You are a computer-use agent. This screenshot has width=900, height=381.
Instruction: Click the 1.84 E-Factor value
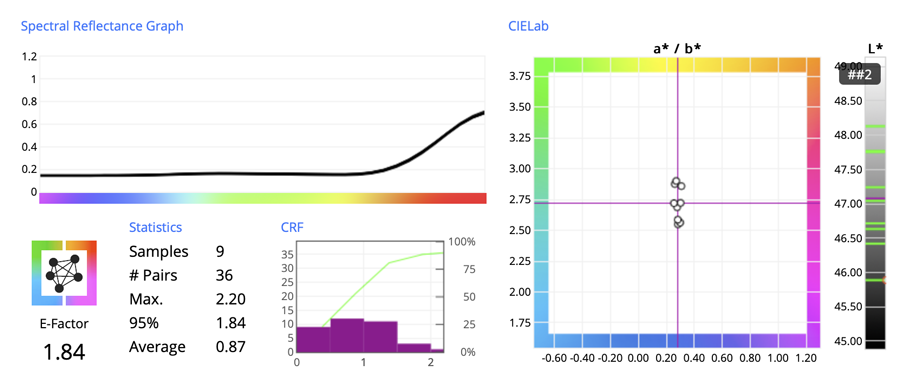coord(64,352)
